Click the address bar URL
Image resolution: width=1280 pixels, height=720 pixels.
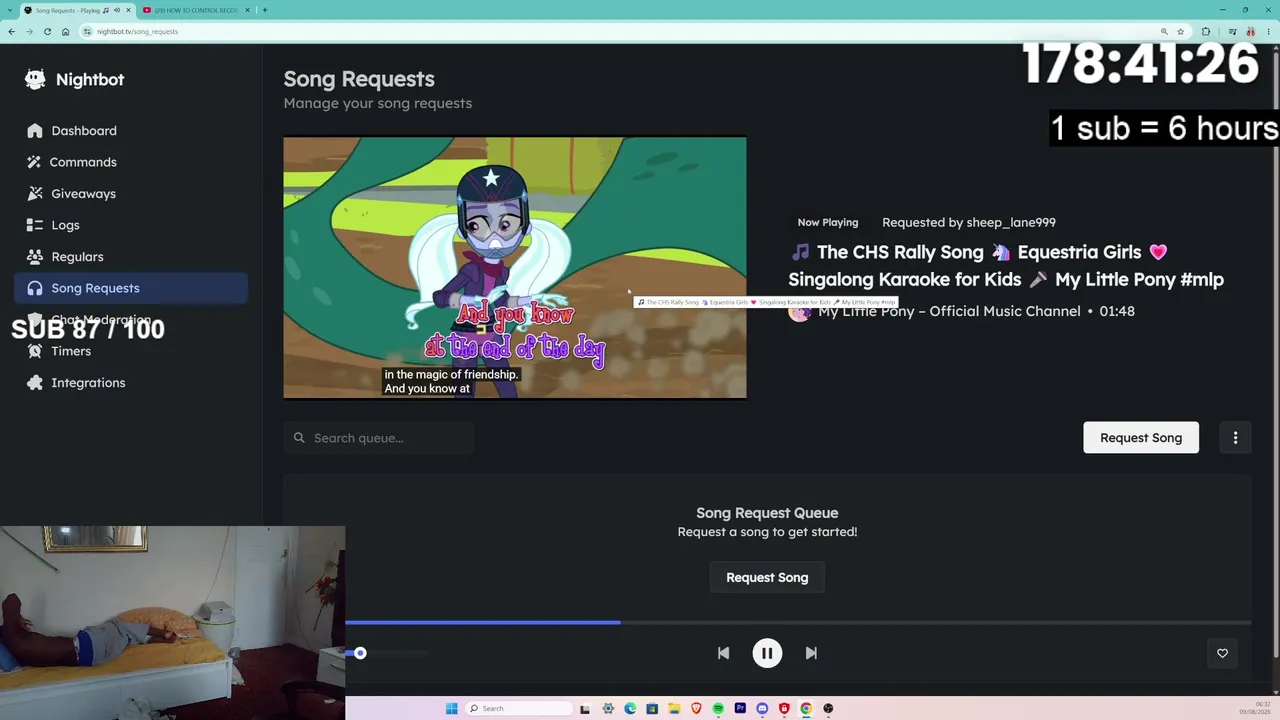[138, 32]
